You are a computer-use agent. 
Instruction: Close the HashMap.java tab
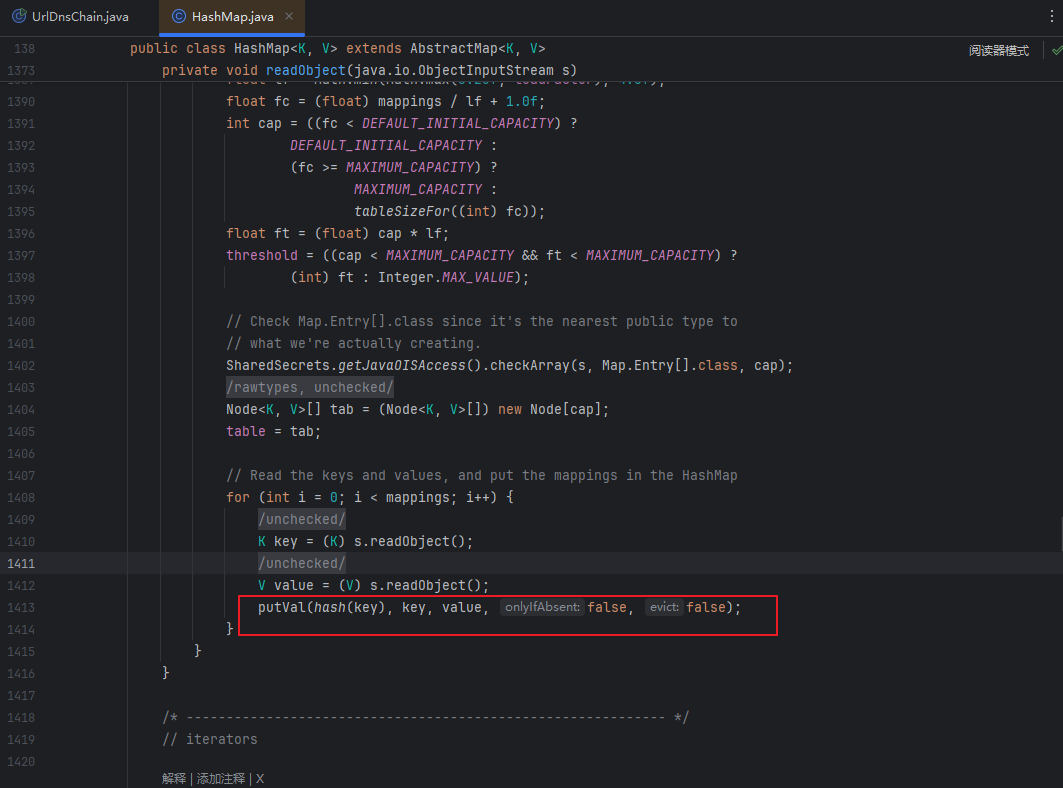coord(289,16)
